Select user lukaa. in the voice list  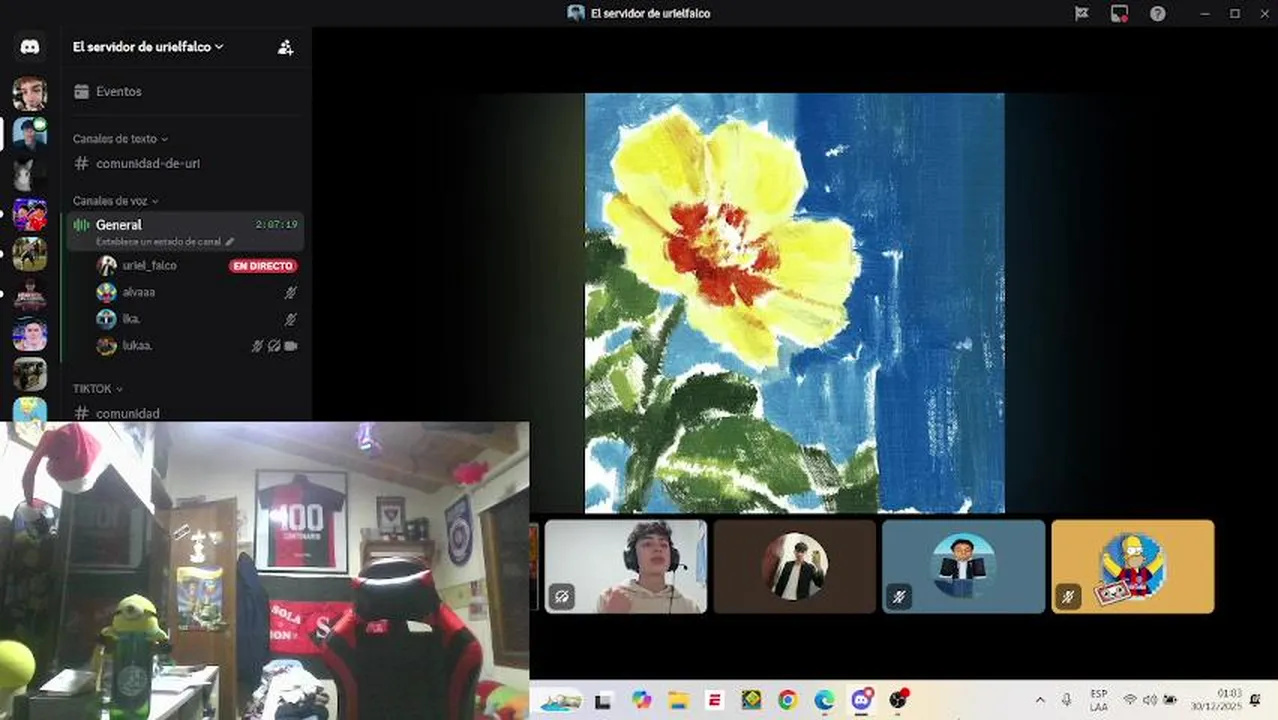pos(137,346)
